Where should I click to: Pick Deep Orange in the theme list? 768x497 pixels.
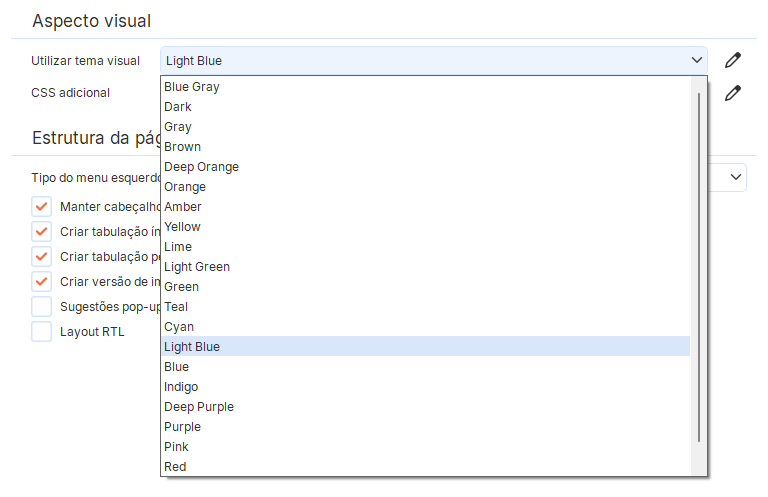tap(201, 167)
